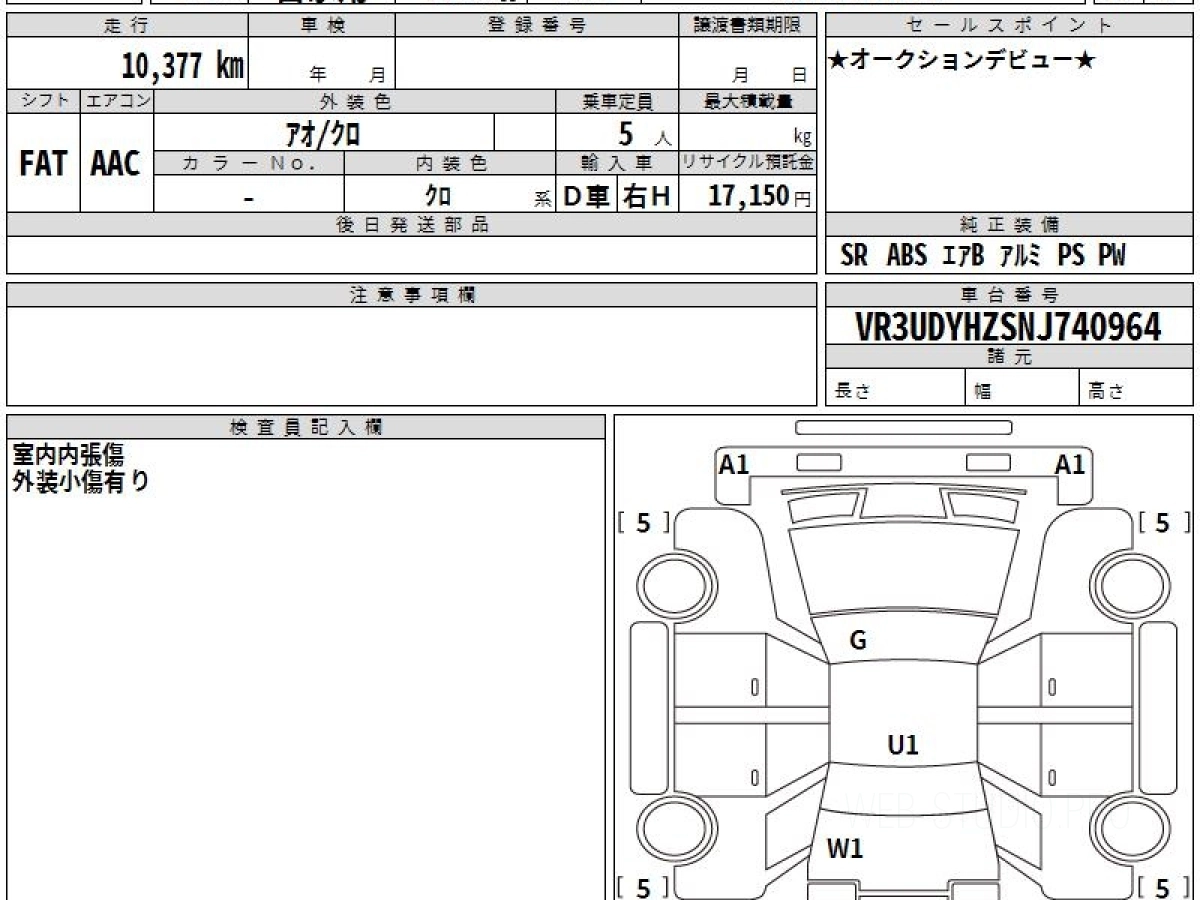Click the AAC air conditioner value

coord(116,163)
